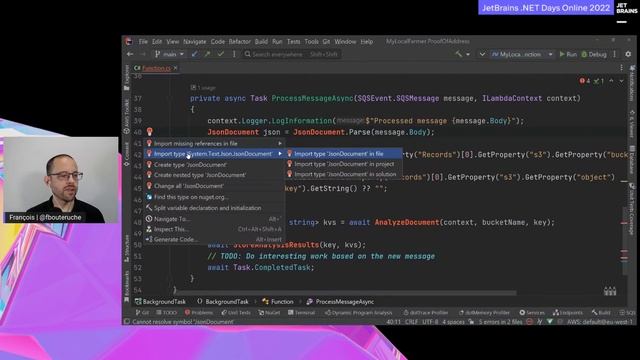Open the dotTrace Profiler tool window
This screenshot has width=640, height=360.
point(426,313)
